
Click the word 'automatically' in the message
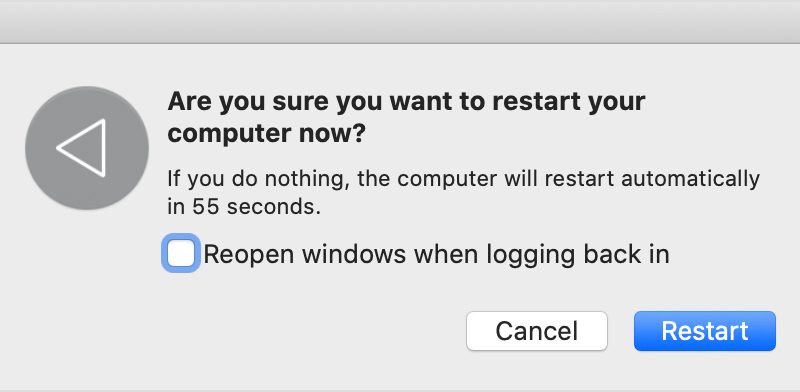(690, 180)
